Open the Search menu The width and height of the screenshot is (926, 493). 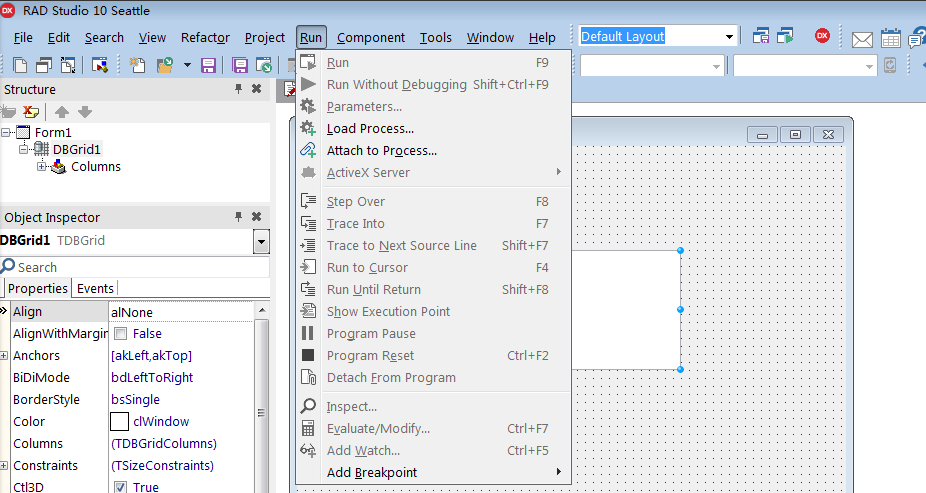point(104,38)
